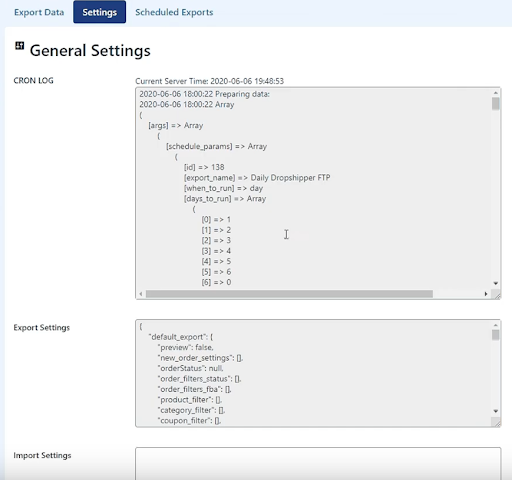Click down arrow of Export Settings scrollbar
This screenshot has height=480, width=512.
point(496,411)
